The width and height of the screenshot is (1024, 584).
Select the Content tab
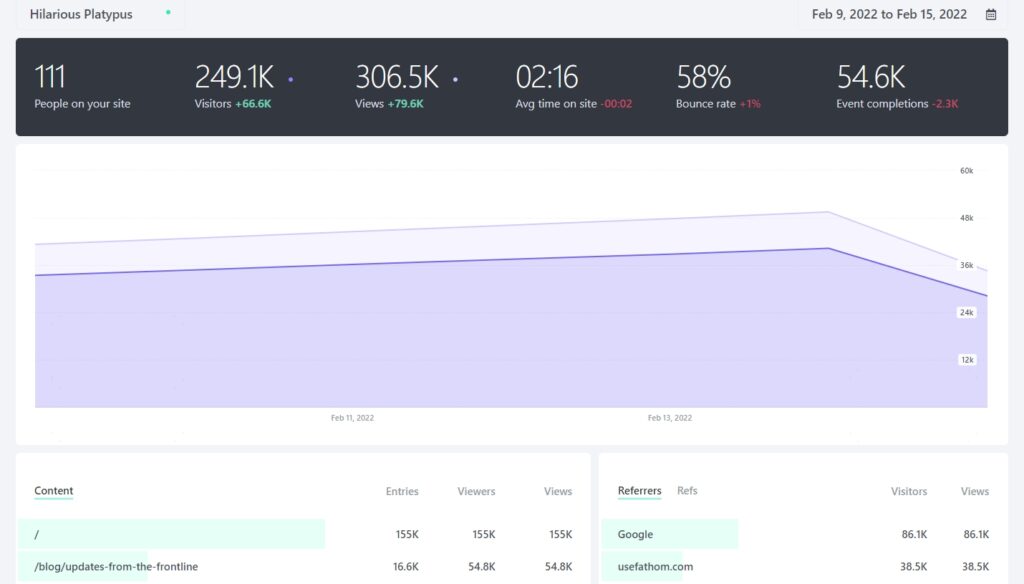(54, 491)
